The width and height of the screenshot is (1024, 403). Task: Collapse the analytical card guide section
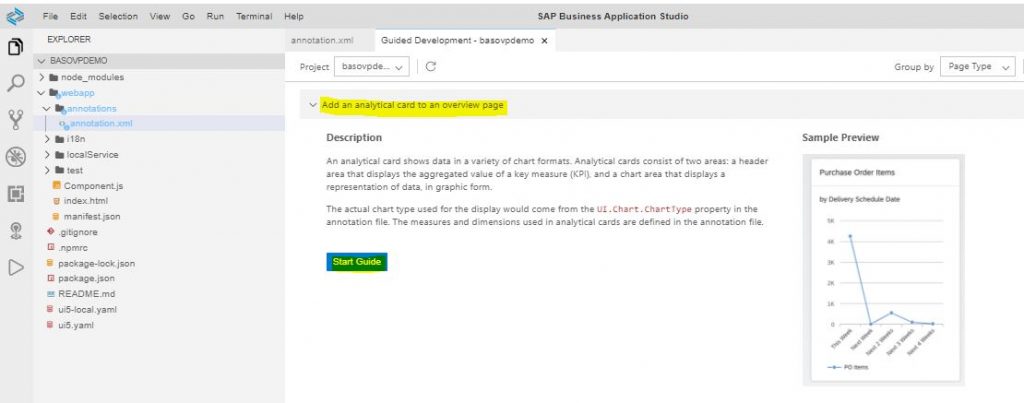(313, 105)
